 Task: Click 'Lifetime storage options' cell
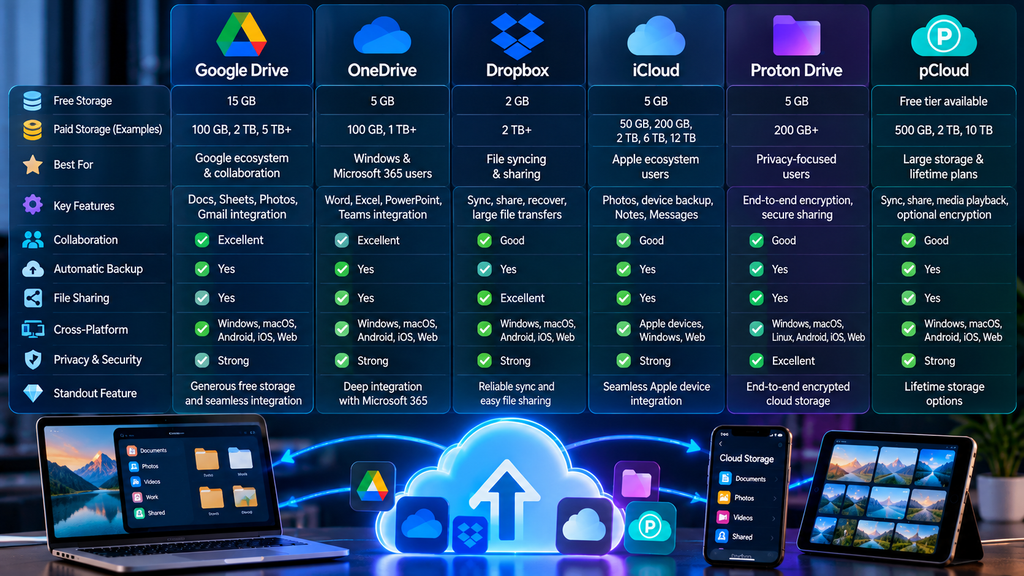click(x=944, y=394)
